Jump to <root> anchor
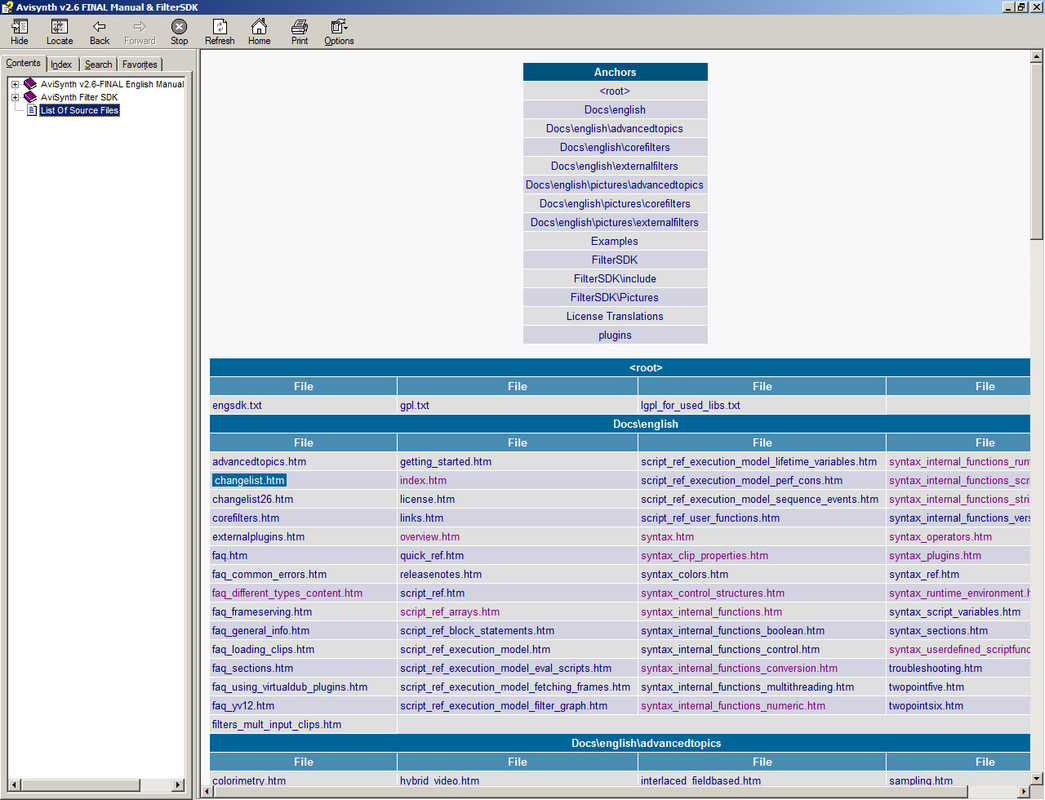Image resolution: width=1045 pixels, height=800 pixels. pyautogui.click(x=614, y=91)
